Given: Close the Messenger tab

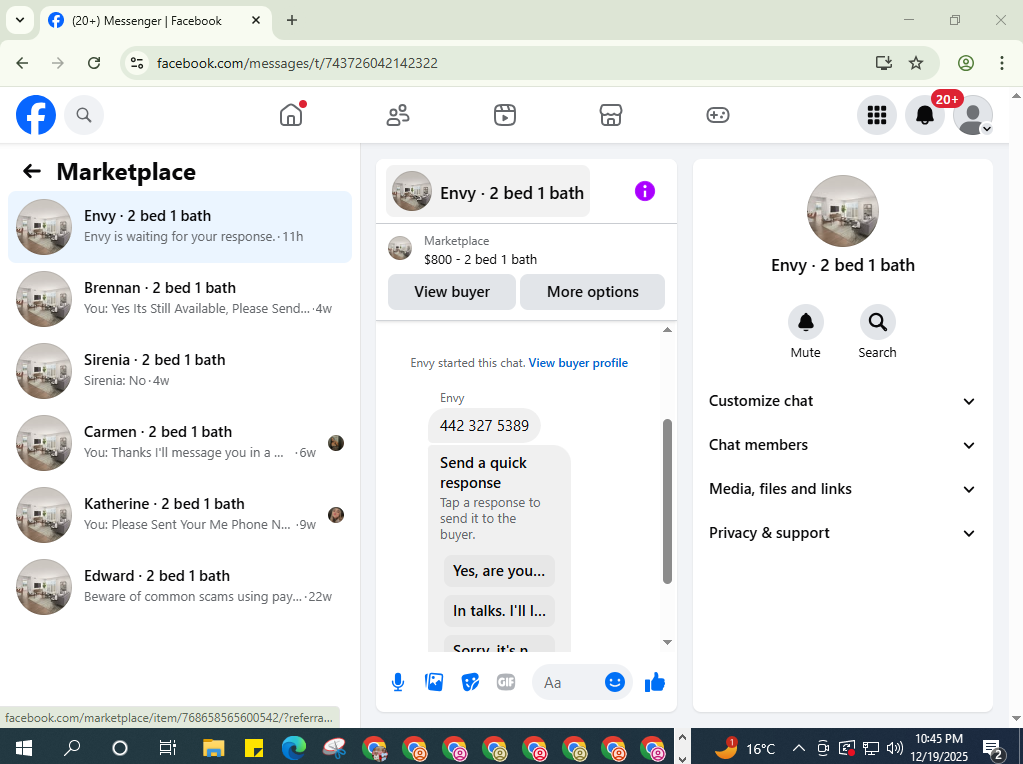Looking at the screenshot, I should tap(256, 20).
